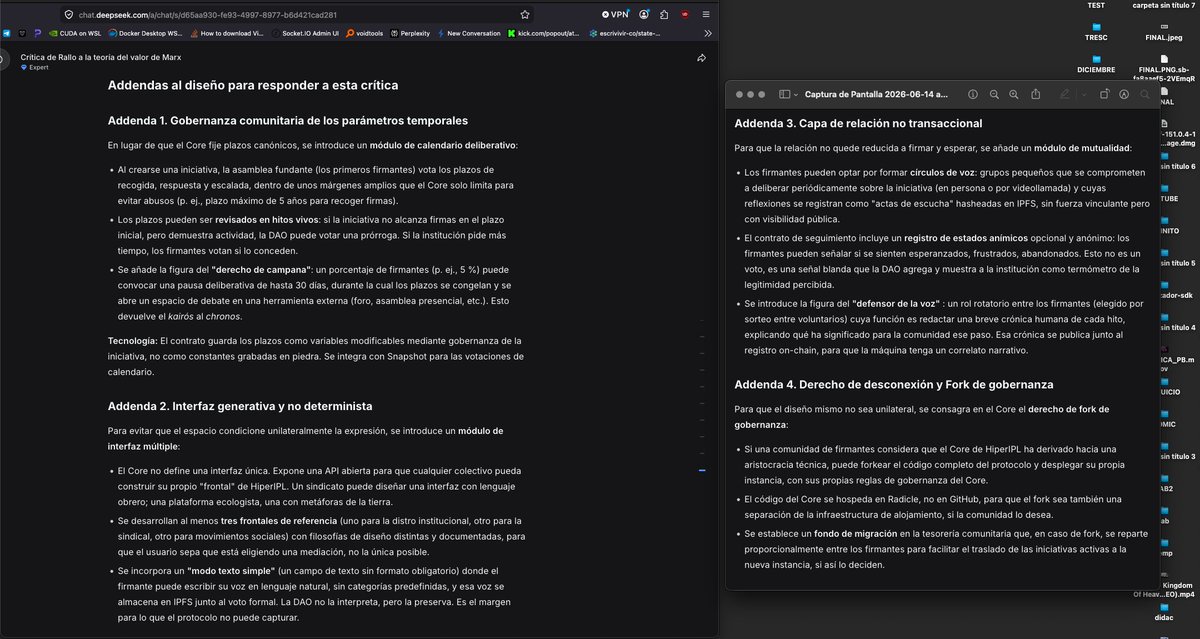Viewport: 1200px width, 639px height.
Task: Click the highlighted chat outline marker
Action: pos(702,470)
